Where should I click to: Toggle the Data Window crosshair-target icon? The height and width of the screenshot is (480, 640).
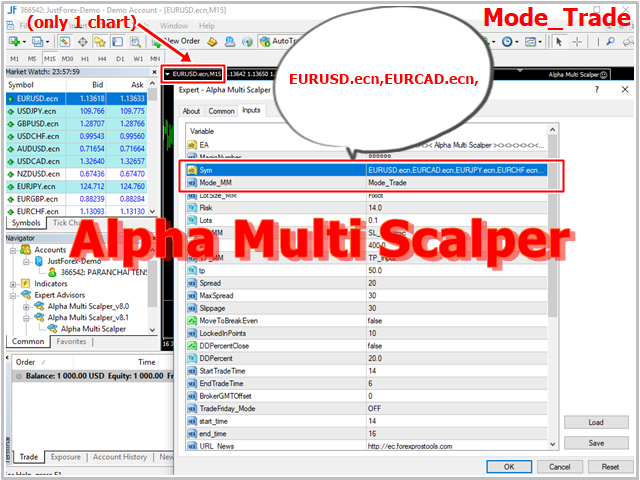click(x=82, y=41)
